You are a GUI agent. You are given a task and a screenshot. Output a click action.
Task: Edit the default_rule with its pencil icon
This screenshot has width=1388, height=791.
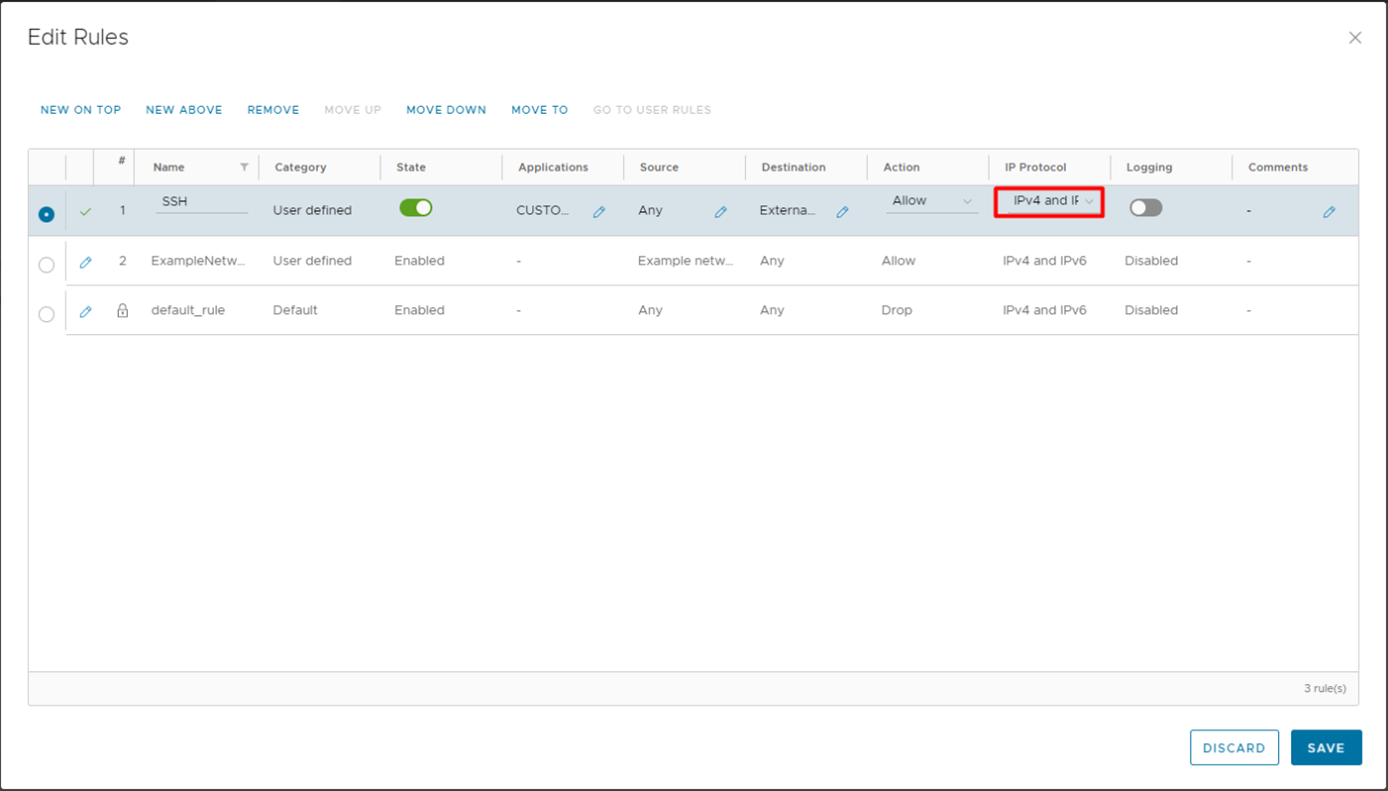[85, 311]
